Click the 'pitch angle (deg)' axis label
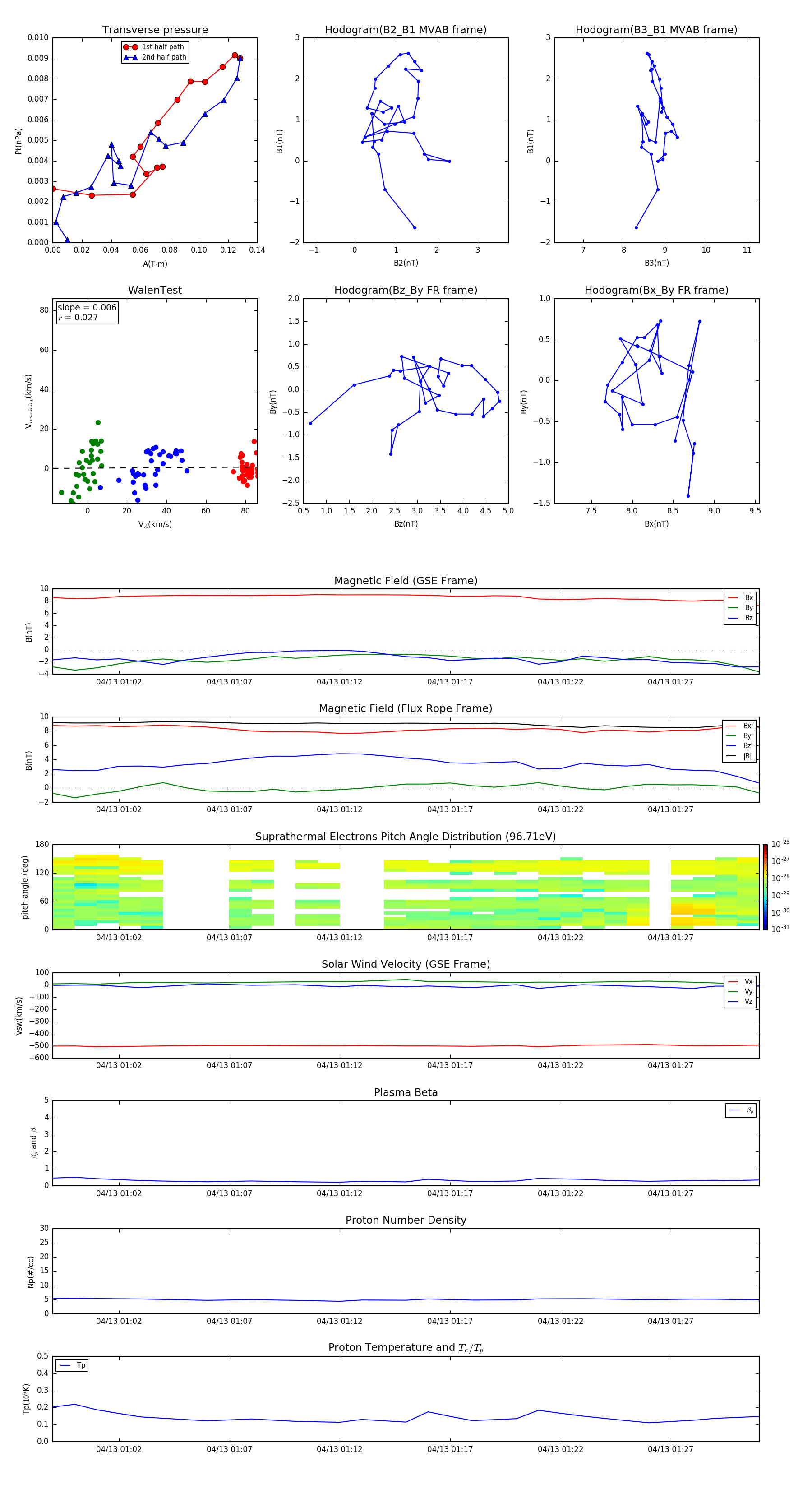The image size is (812, 1489). click(25, 887)
